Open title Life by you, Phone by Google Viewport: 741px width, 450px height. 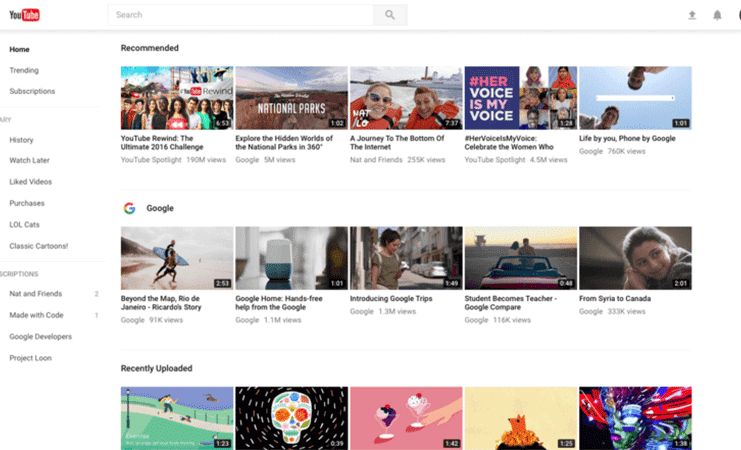click(x=627, y=138)
